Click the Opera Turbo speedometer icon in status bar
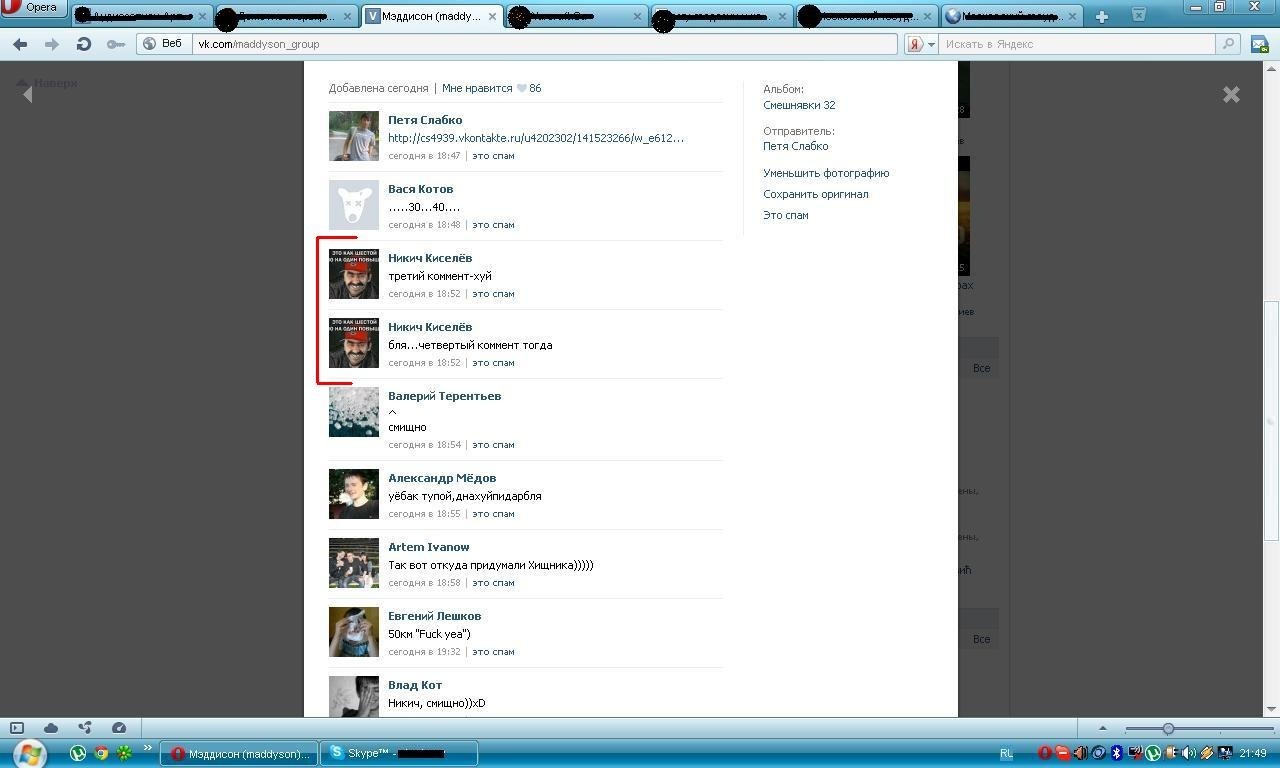 point(119,728)
